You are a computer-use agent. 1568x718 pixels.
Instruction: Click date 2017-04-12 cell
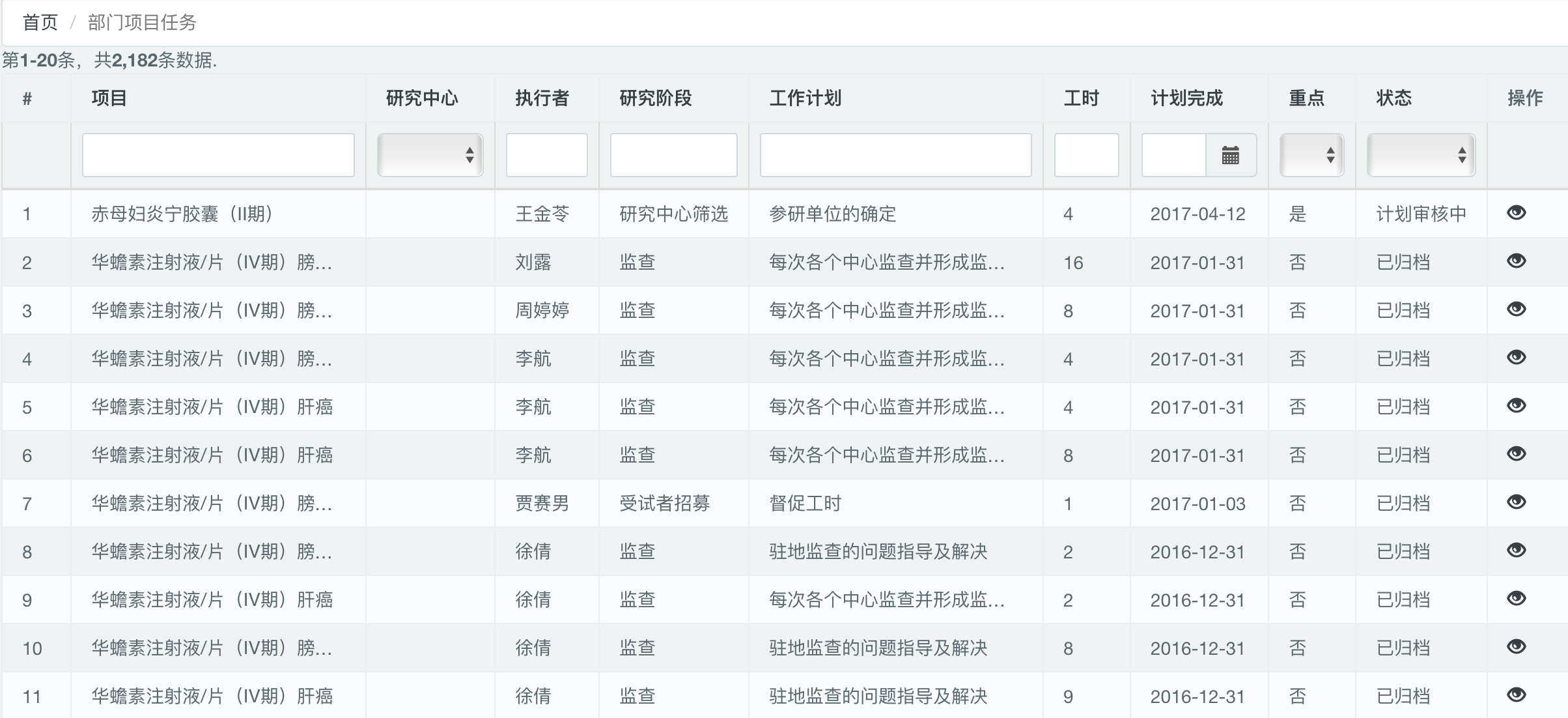tap(1197, 214)
